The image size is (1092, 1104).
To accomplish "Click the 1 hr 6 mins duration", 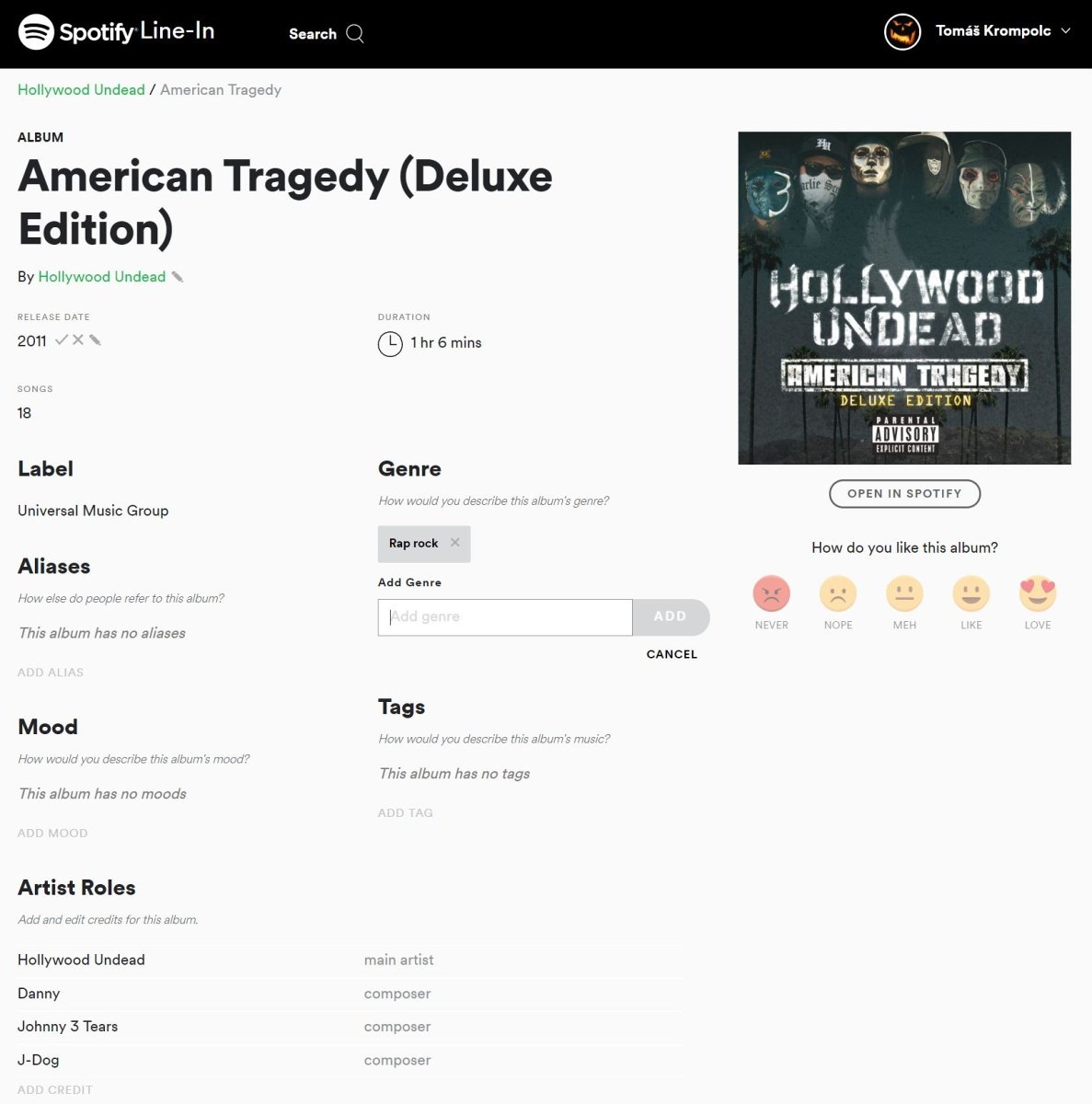I will 446,342.
